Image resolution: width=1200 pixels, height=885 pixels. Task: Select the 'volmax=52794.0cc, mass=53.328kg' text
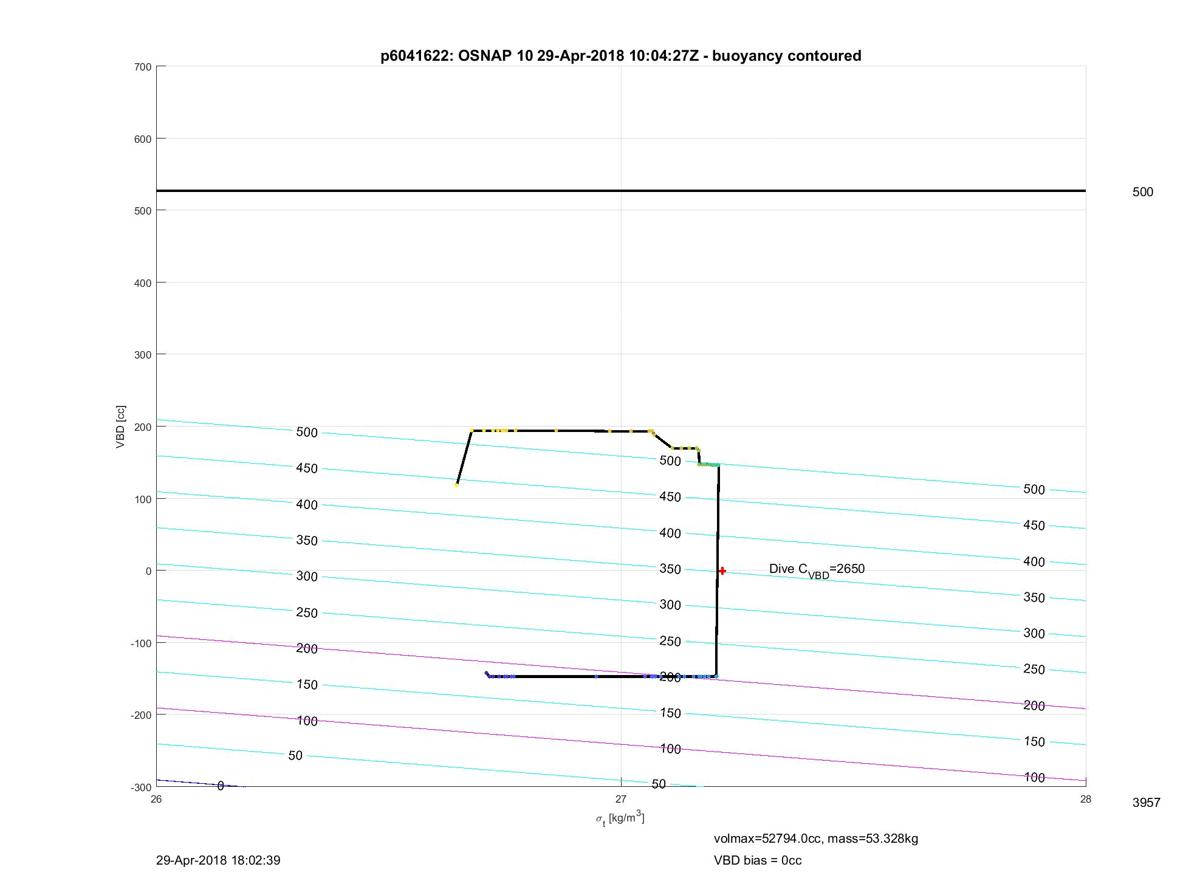[815, 839]
